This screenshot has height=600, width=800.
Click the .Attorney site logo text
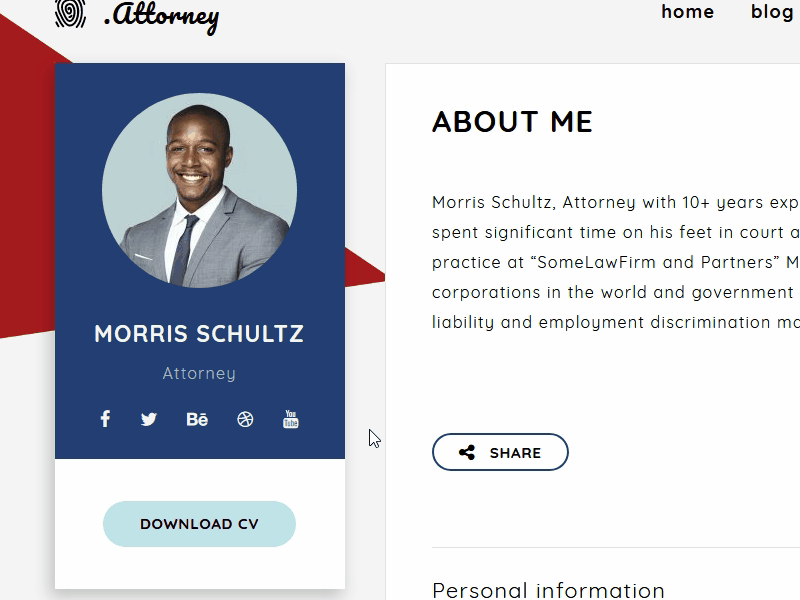(x=162, y=15)
